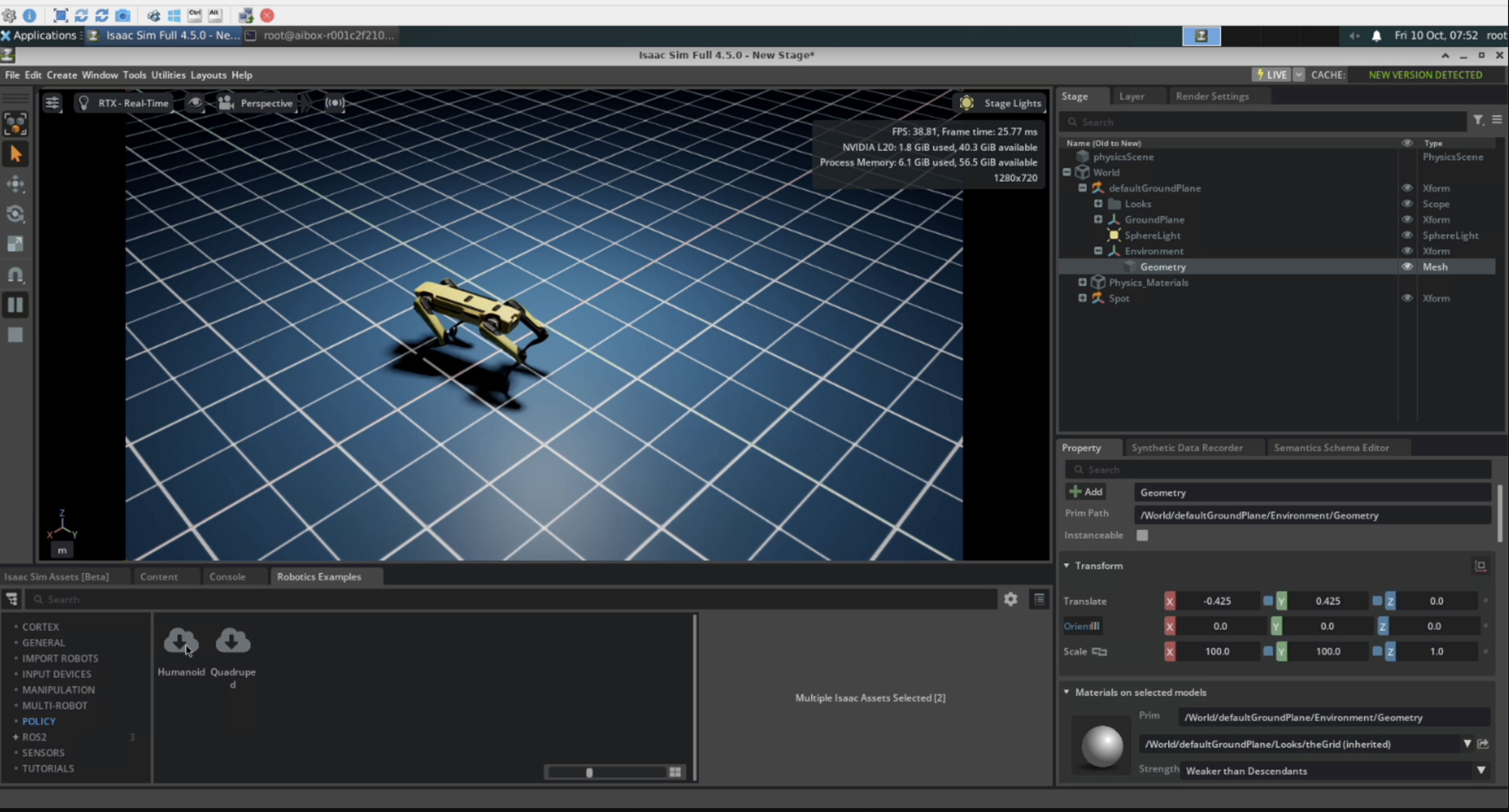Hide the Spot prim with eye icon
Image resolution: width=1509 pixels, height=812 pixels.
[x=1406, y=298]
